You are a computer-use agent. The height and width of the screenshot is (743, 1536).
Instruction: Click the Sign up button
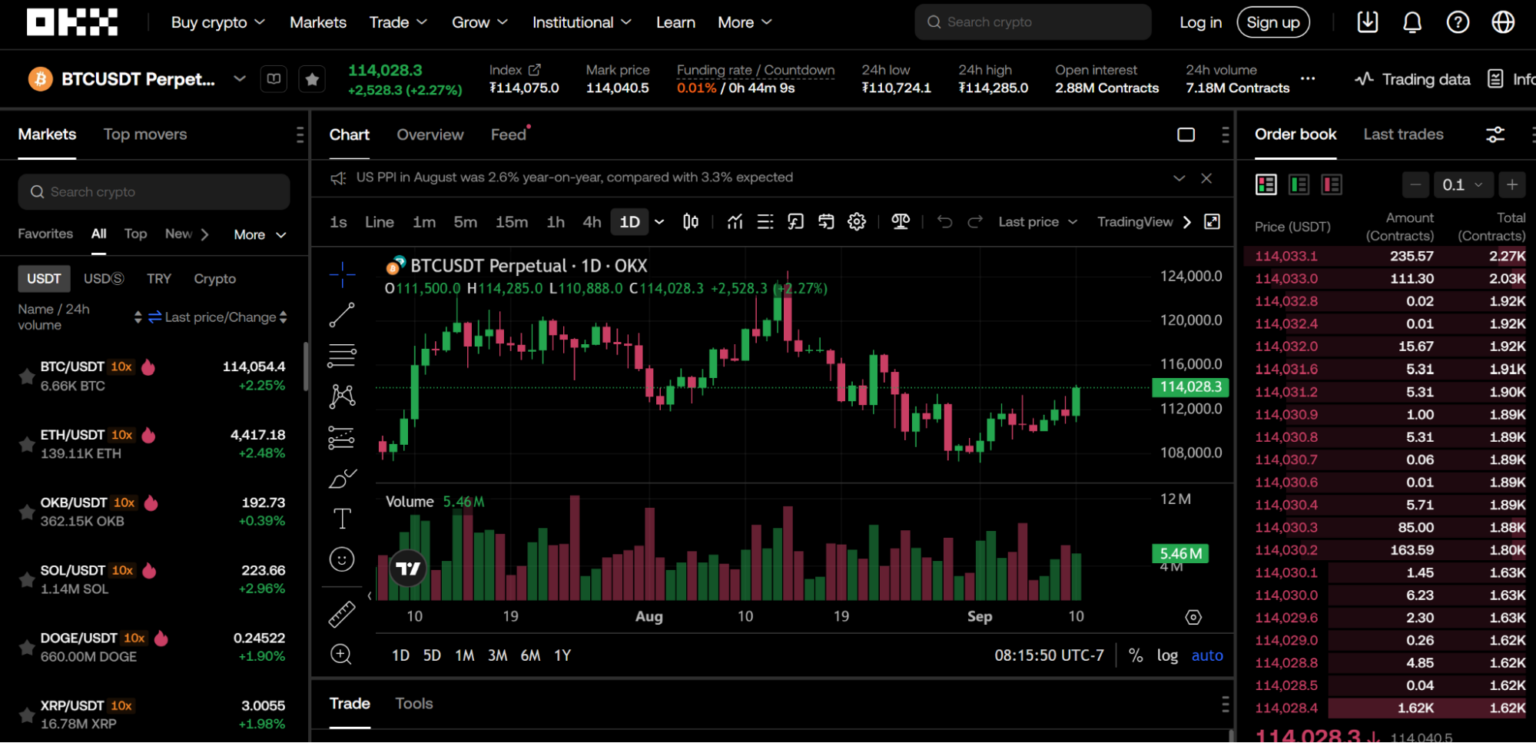[1273, 22]
